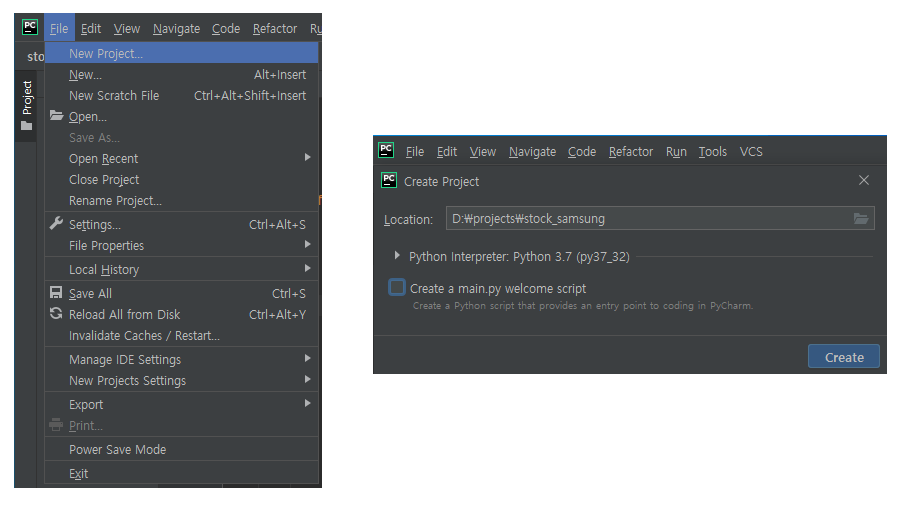Screen dimensions: 907x505
Task: Click the Project folder icon in sidebar
Action: [27, 126]
